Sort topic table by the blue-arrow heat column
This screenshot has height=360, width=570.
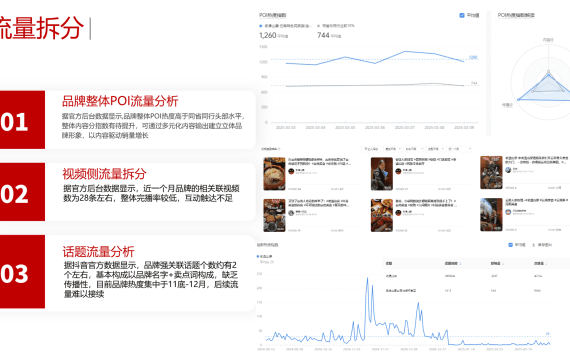(461, 264)
